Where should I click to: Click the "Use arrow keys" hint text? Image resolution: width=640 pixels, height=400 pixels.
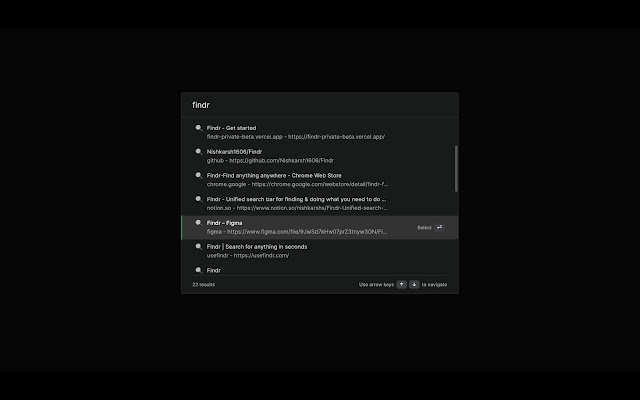(x=376, y=284)
